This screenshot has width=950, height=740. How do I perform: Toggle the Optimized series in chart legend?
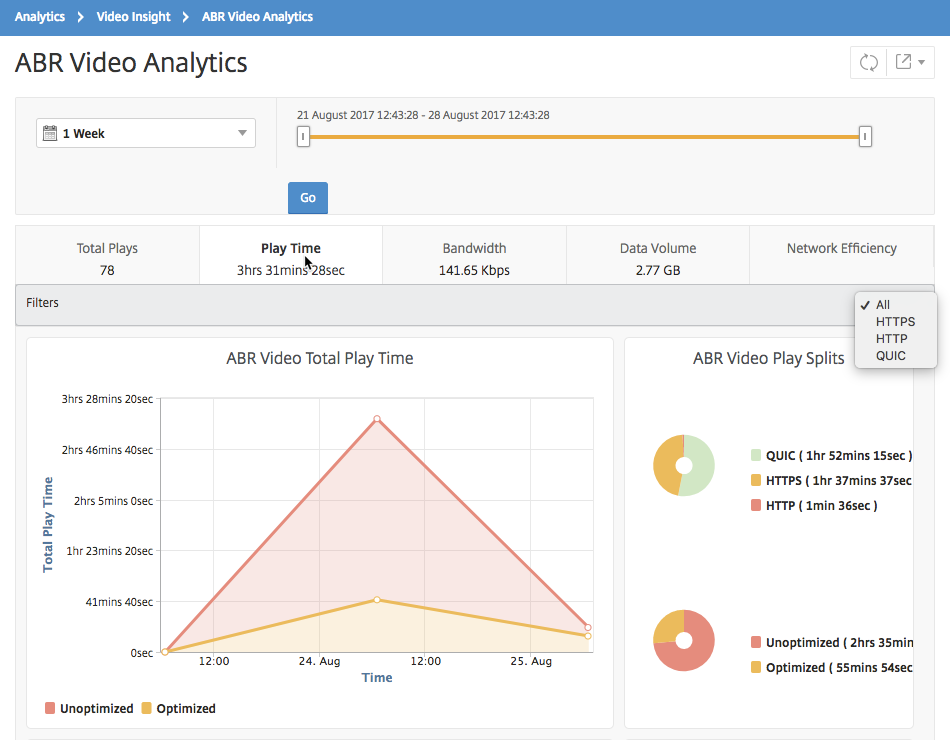pyautogui.click(x=179, y=708)
